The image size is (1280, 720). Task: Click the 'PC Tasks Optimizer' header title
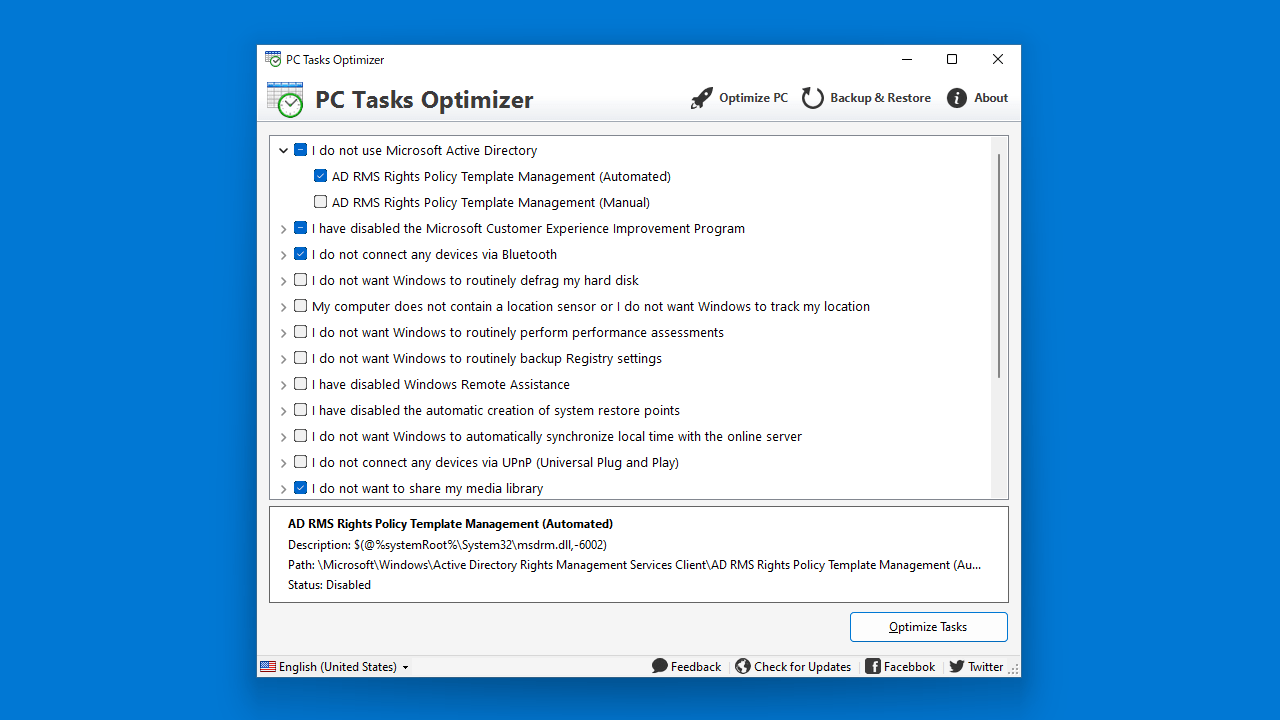(x=424, y=100)
